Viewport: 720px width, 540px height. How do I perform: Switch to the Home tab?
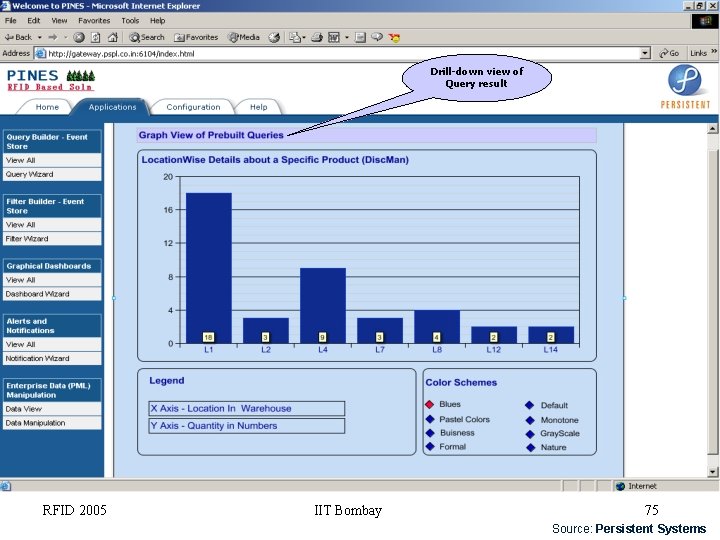(x=47, y=107)
